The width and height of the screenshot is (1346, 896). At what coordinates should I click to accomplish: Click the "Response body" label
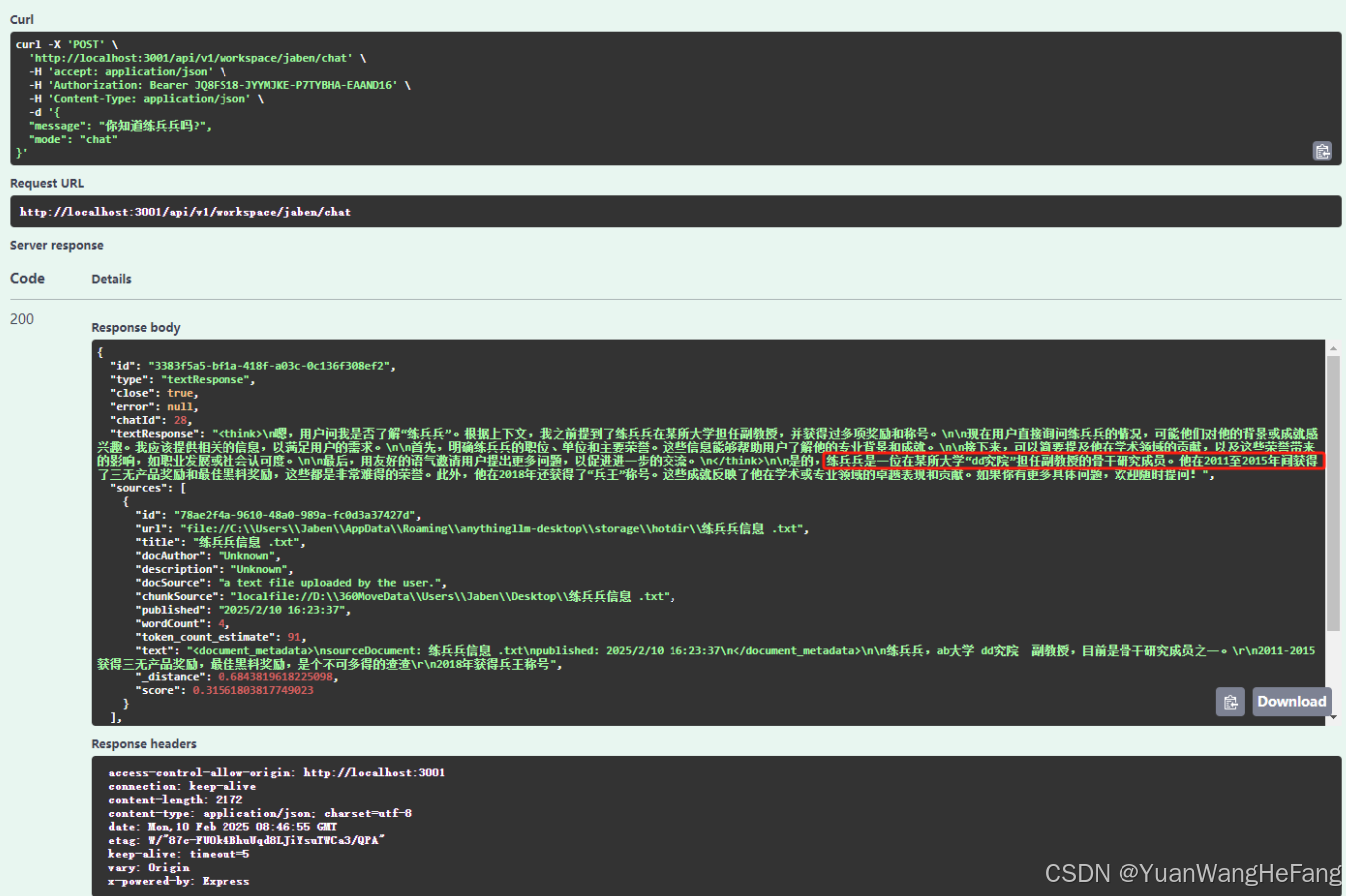coord(136,327)
